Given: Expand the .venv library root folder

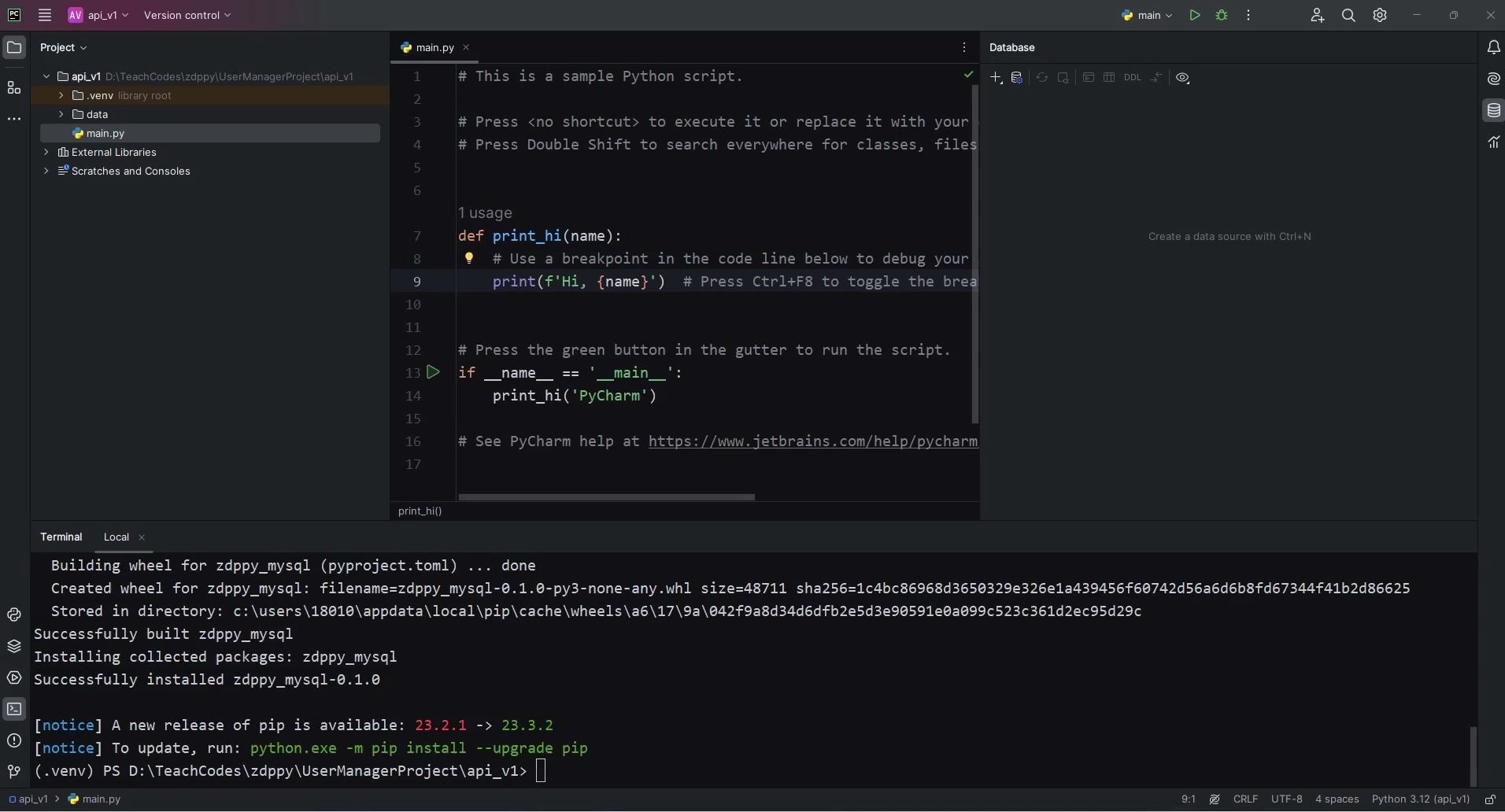Looking at the screenshot, I should click(61, 96).
